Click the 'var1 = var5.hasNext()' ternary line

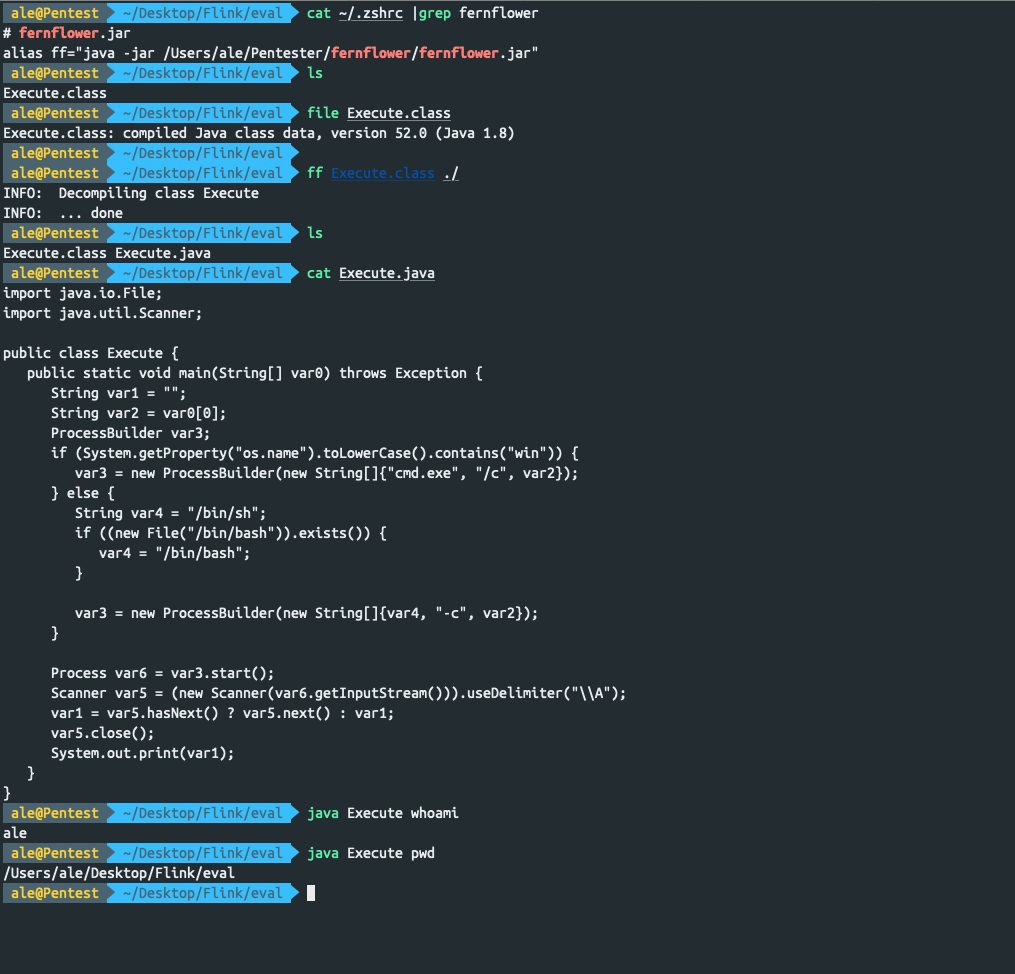click(222, 714)
